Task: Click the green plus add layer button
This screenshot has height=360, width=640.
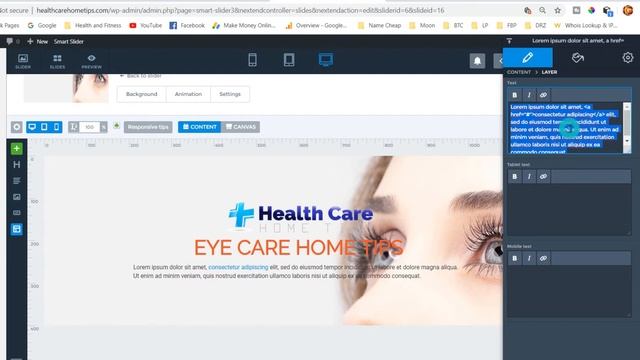Action: tap(17, 149)
